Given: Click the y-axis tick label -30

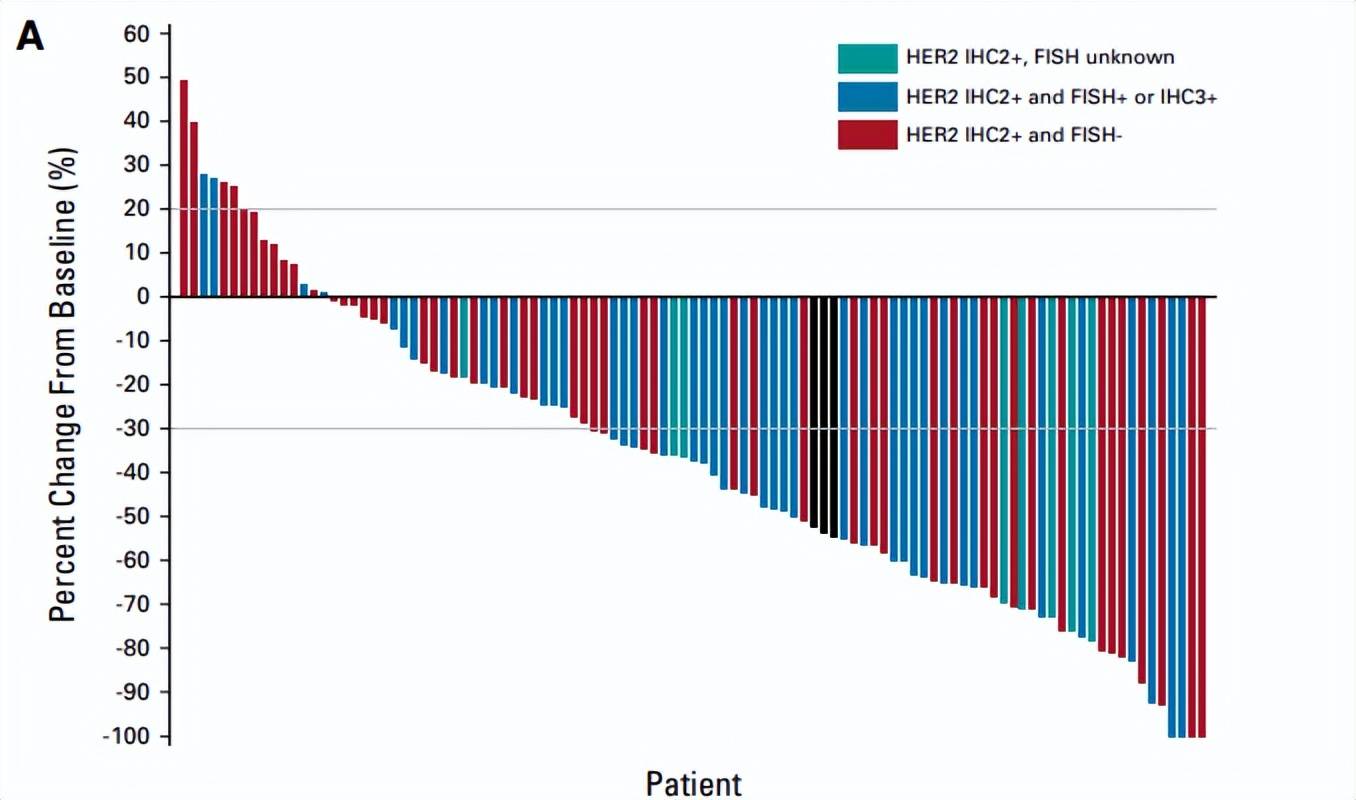Looking at the screenshot, I should 132,429.
